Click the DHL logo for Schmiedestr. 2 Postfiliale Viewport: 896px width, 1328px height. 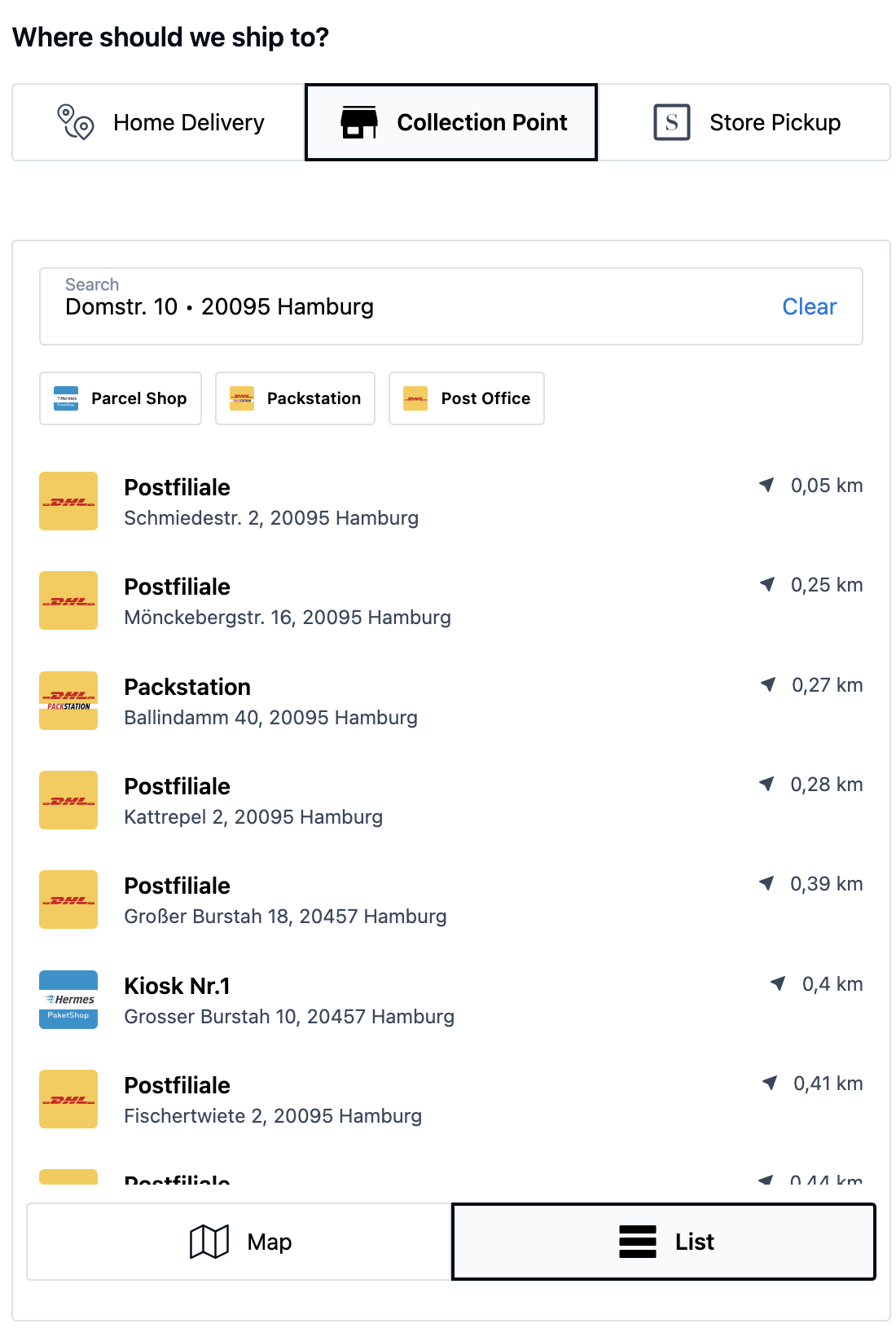68,501
